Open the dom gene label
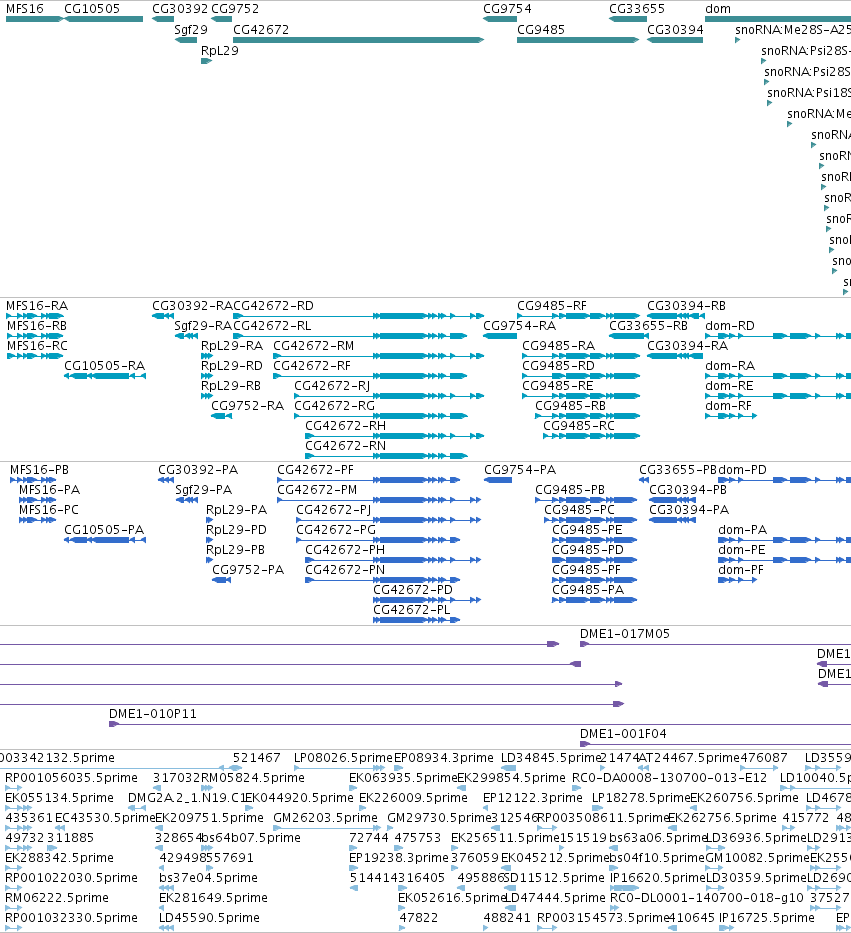 click(718, 9)
